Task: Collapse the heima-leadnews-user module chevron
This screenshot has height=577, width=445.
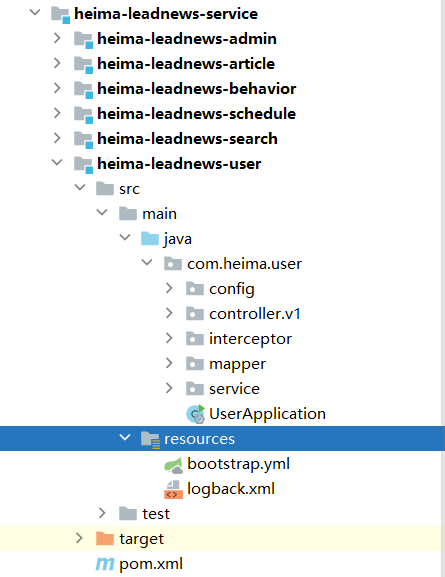Action: 57,162
